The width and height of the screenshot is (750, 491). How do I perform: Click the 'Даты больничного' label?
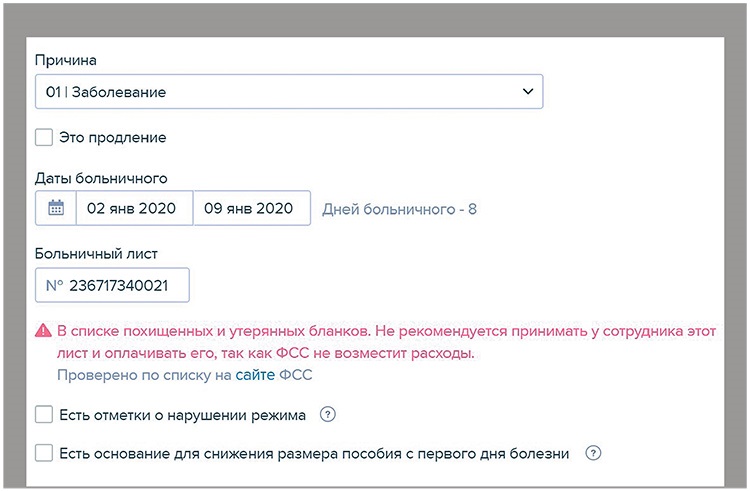100,178
